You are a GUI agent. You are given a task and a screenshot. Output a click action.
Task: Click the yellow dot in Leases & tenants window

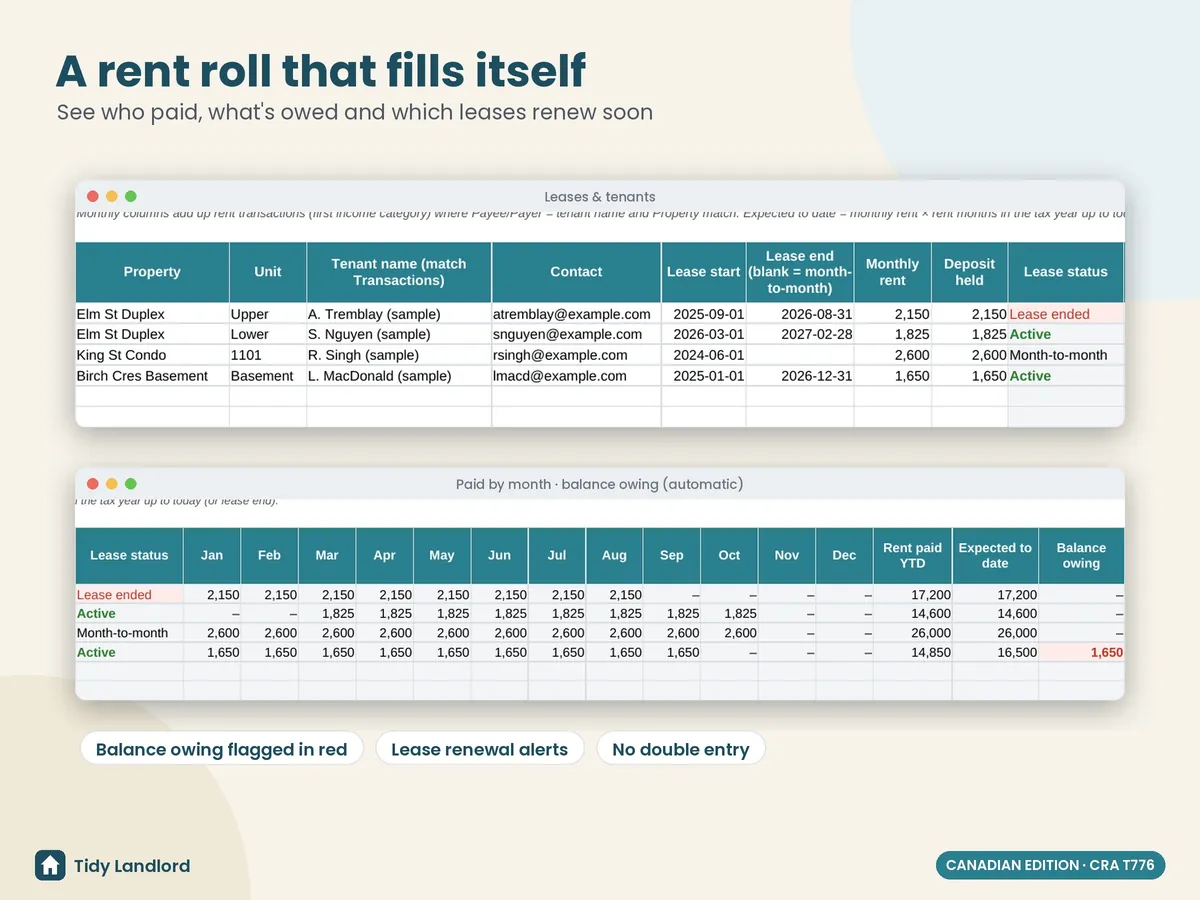tap(112, 197)
